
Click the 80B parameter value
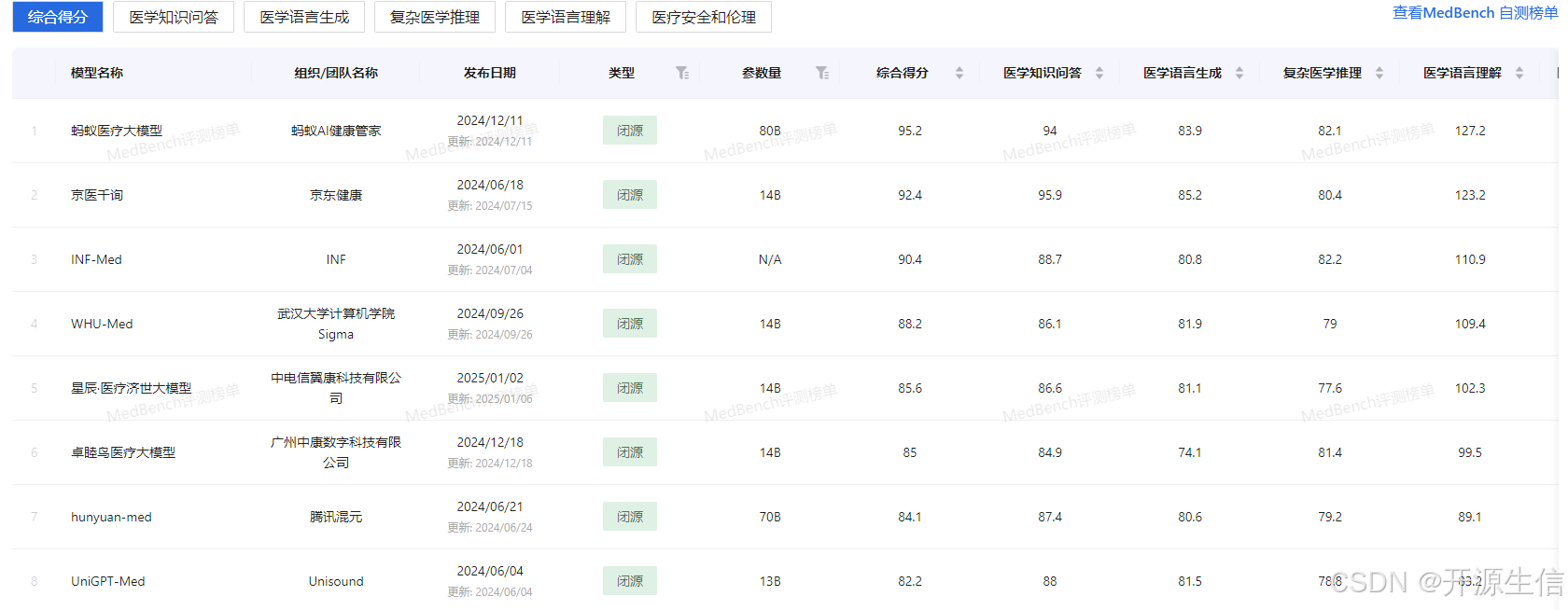(x=770, y=131)
